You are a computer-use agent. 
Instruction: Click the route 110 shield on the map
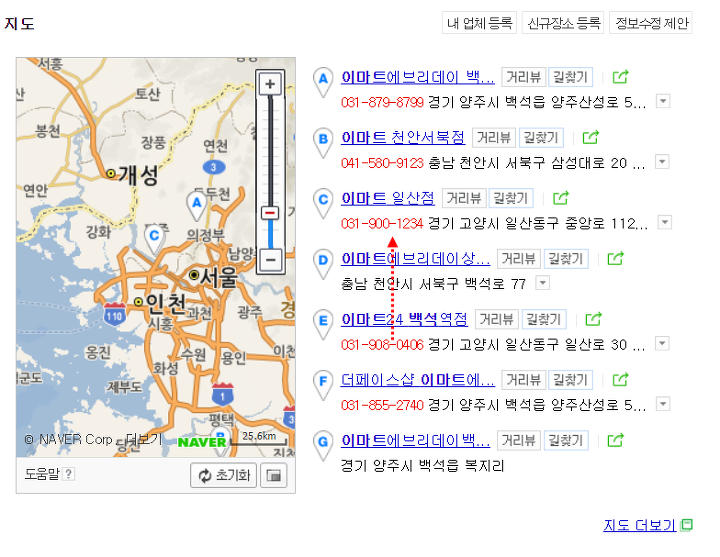(114, 314)
